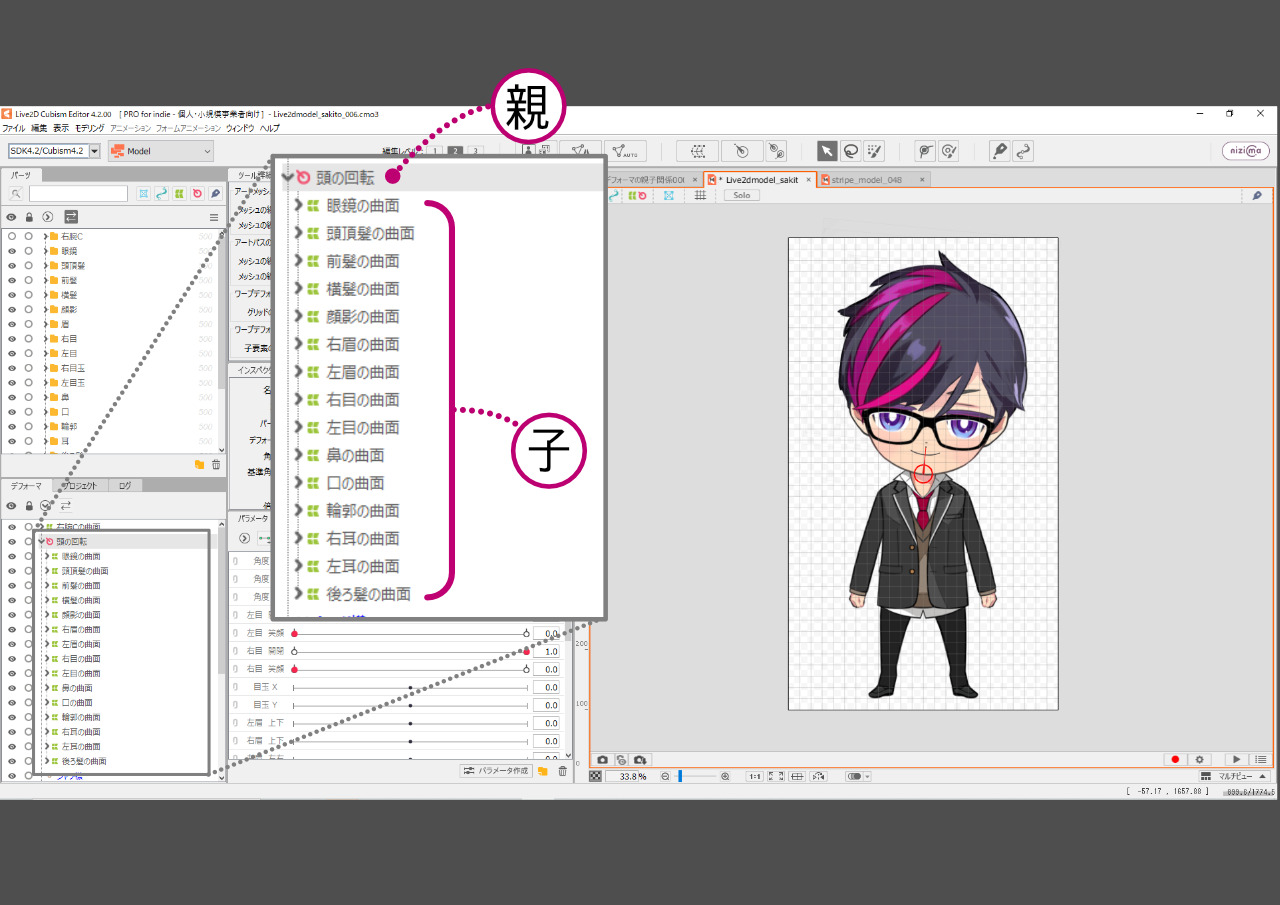
Task: Click the trash icon in Parts panel
Action: [216, 465]
